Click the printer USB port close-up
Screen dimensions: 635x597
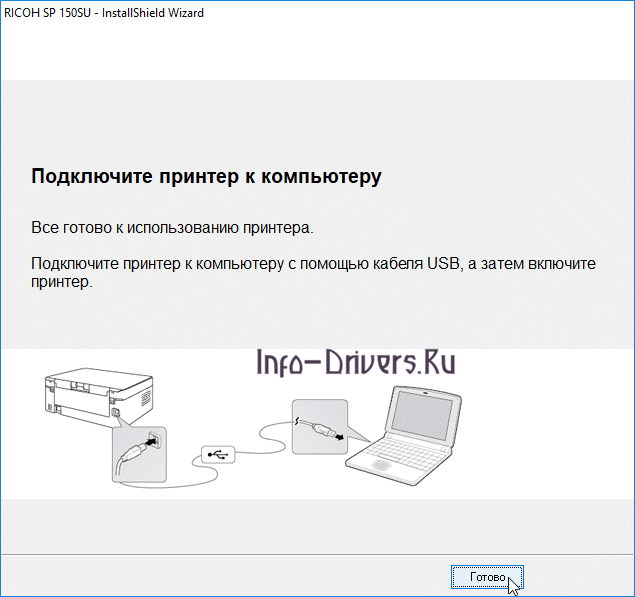[x=139, y=454]
